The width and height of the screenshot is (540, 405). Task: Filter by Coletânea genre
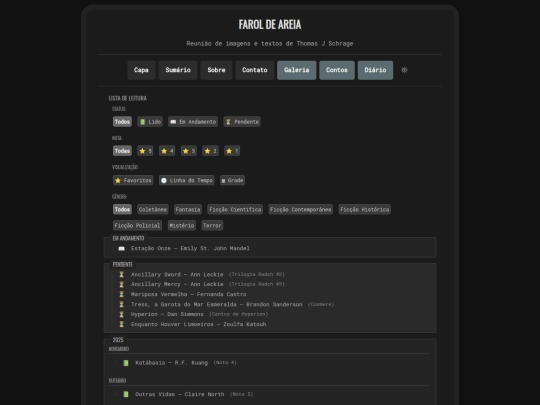153,209
